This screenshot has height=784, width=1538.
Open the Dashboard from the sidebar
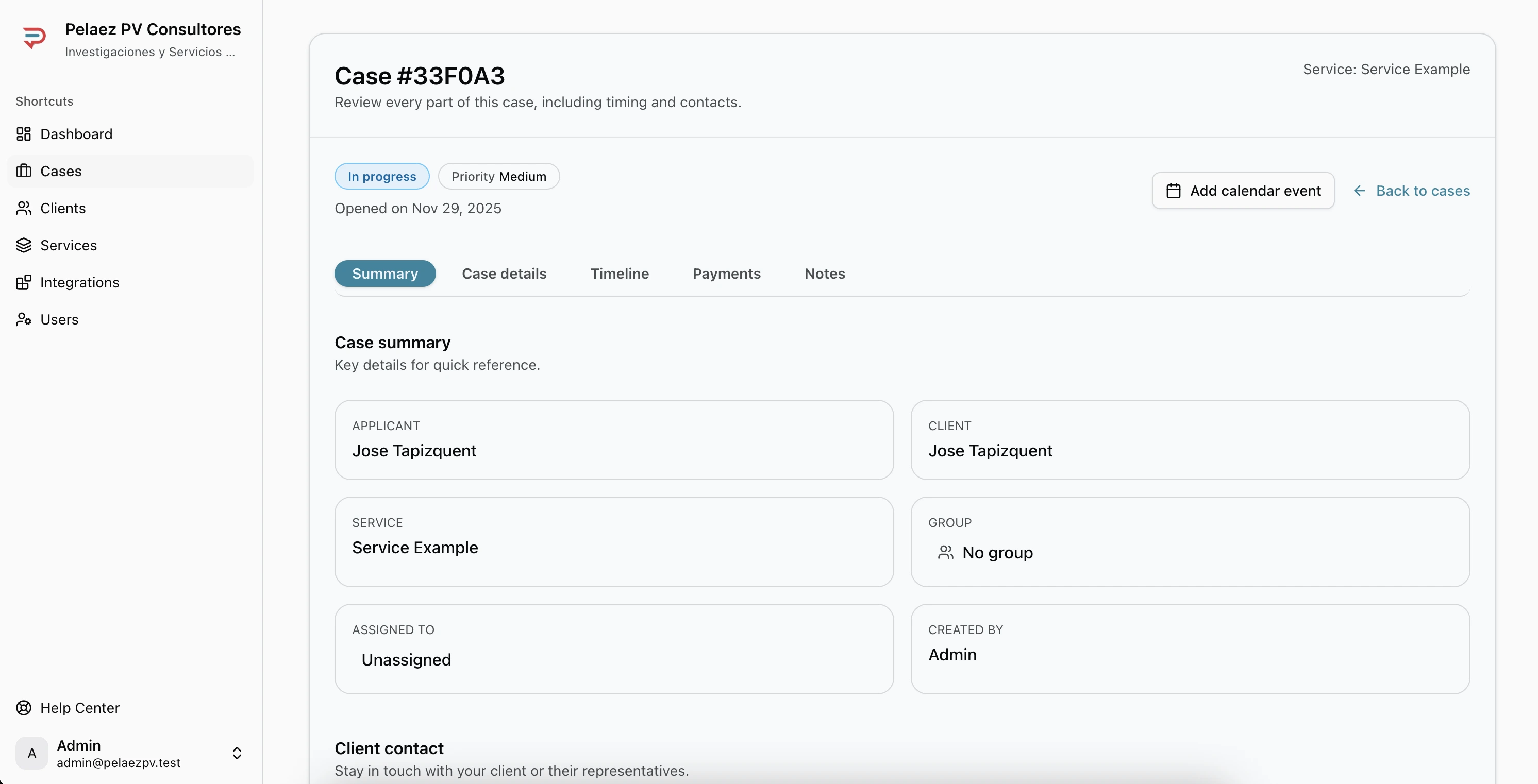pos(24,133)
